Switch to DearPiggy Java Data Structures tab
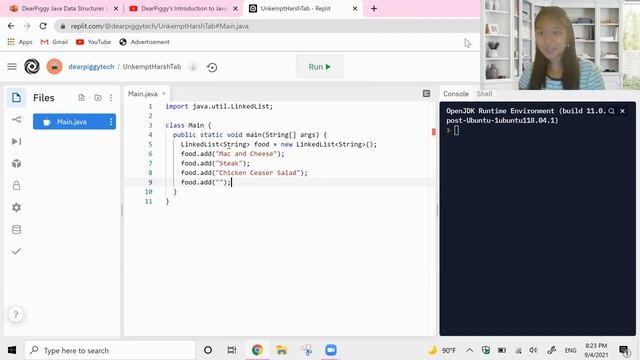 coord(63,9)
